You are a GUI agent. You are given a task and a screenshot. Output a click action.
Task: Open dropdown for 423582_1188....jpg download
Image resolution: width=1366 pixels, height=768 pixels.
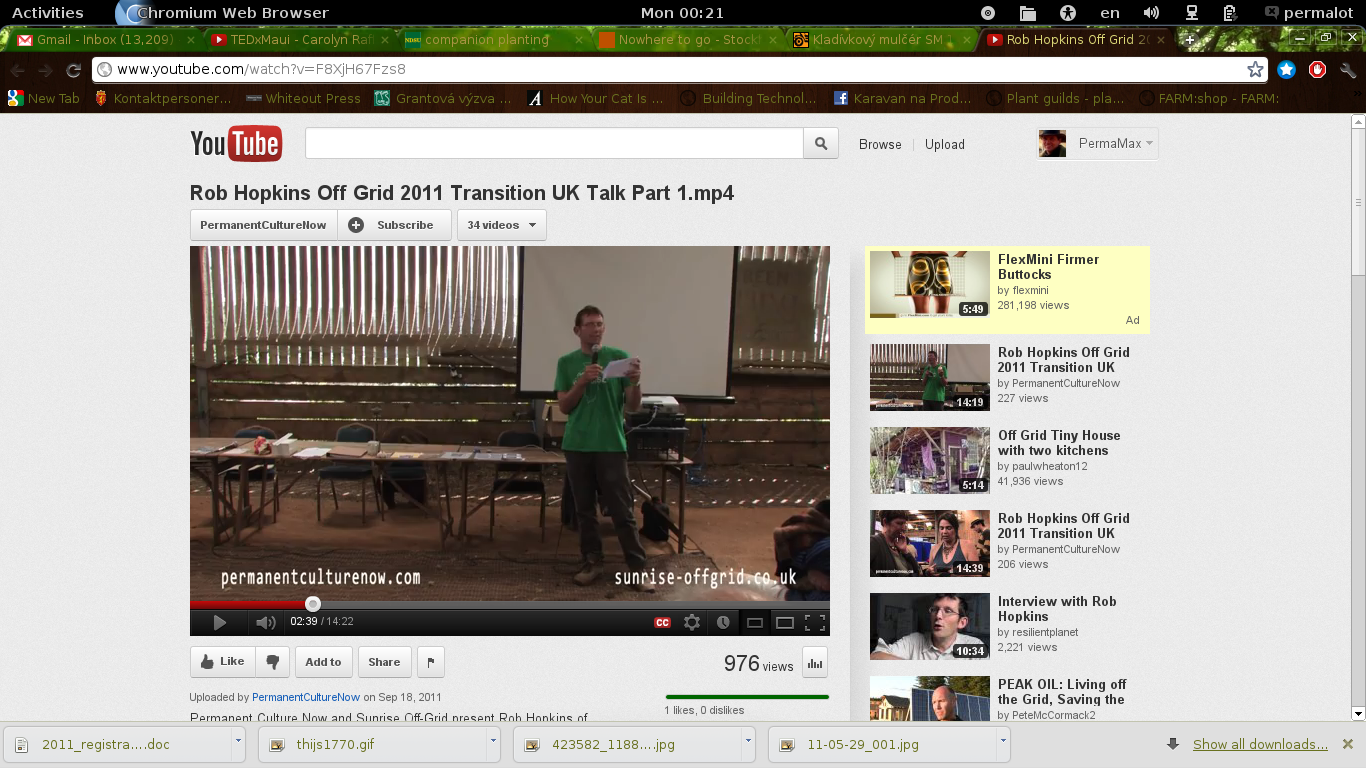[748, 743]
